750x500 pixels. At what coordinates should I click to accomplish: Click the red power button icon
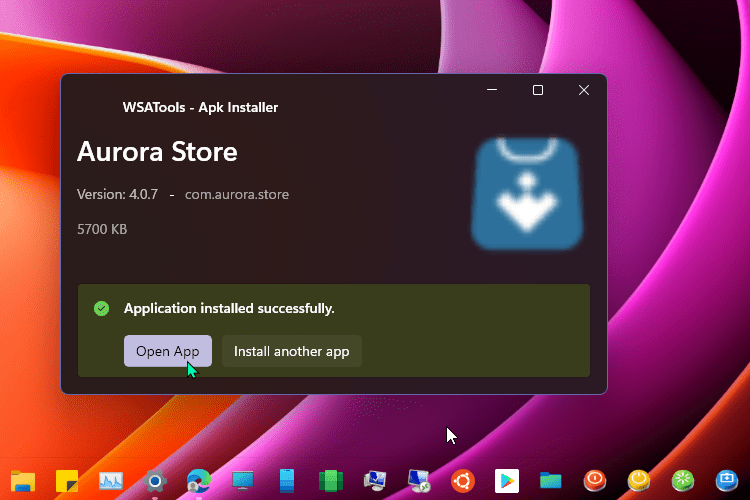click(595, 480)
